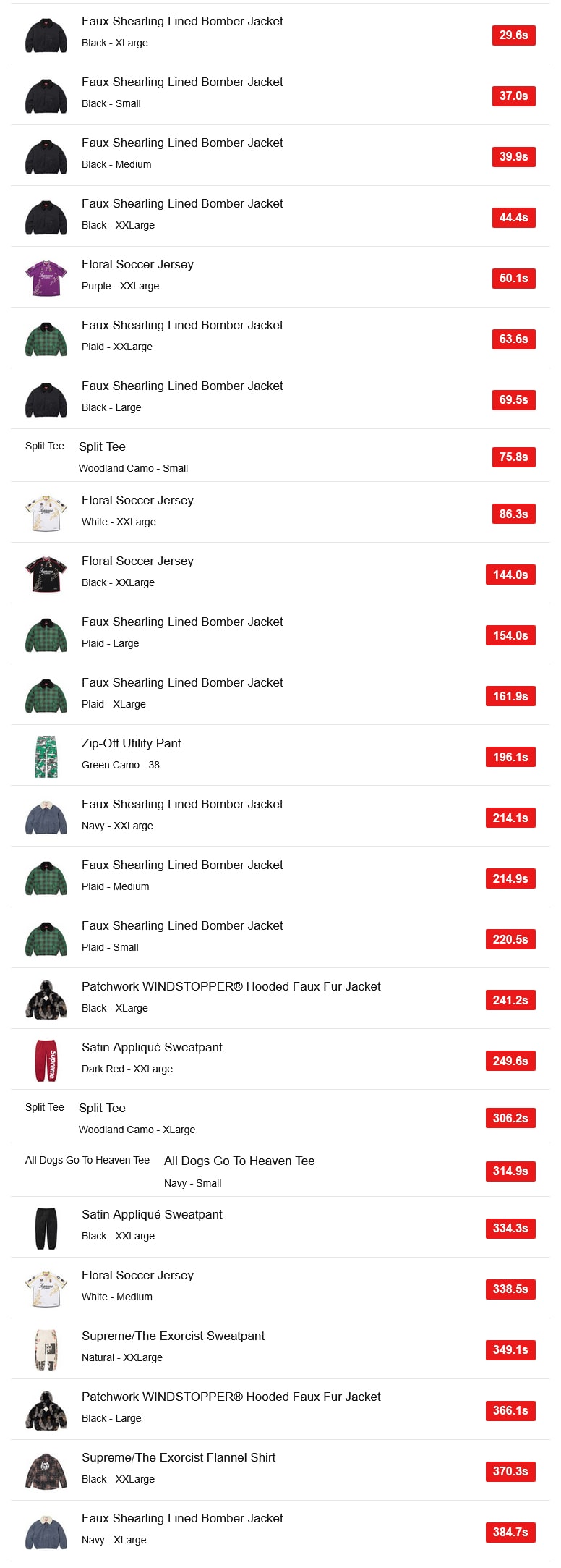Click the Dark Red Satin Appliqué Sweatpant image
Screen dimensions: 561x1568
pyautogui.click(x=46, y=1061)
